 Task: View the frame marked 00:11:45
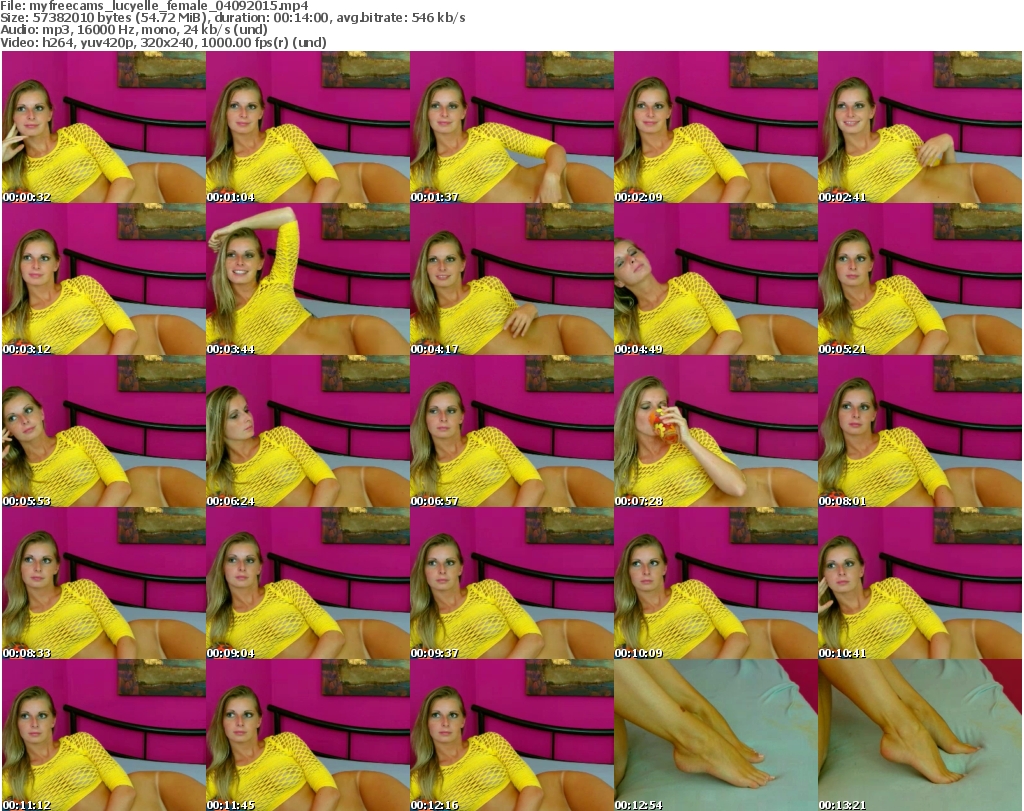click(308, 735)
